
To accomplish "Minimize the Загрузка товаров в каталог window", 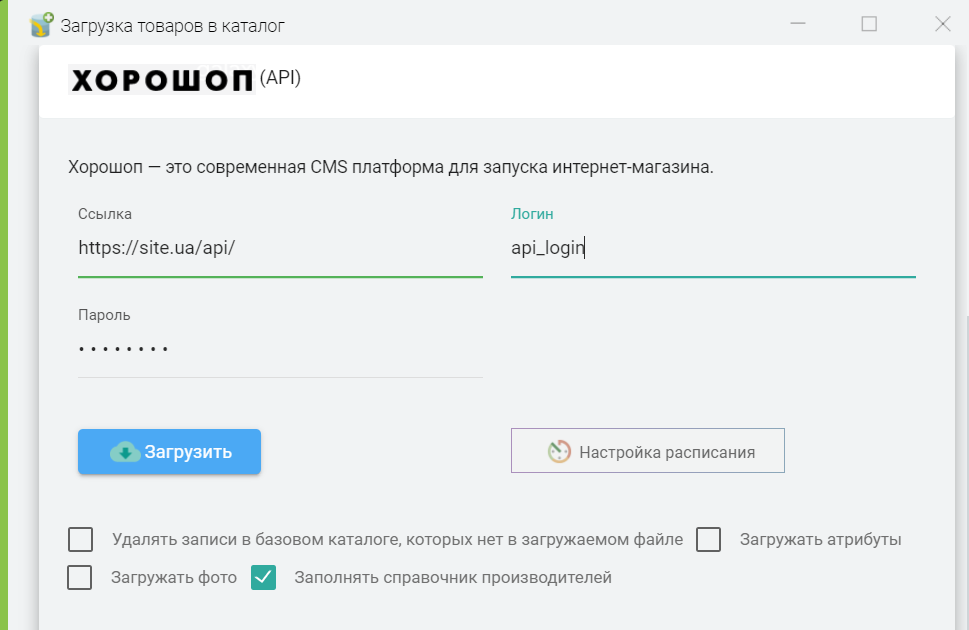I will [797, 24].
